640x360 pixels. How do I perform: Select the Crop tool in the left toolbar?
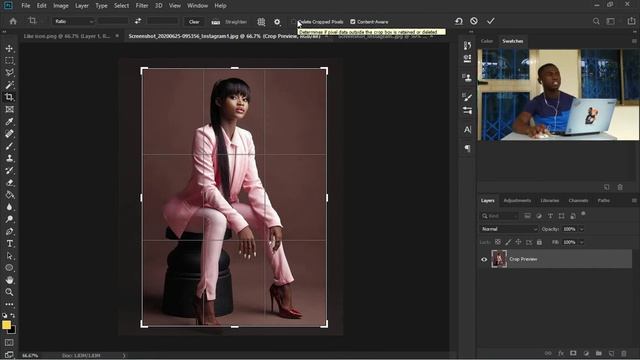point(9,97)
